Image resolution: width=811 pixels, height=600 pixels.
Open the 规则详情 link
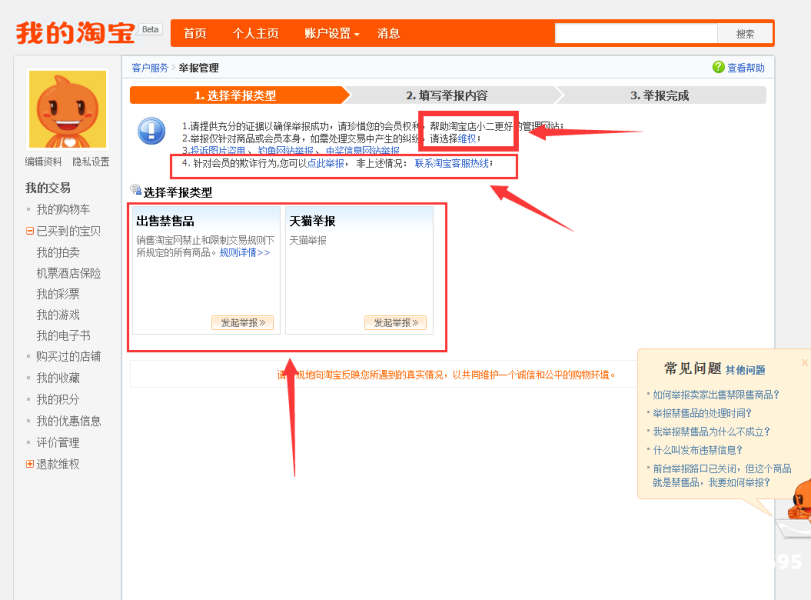click(245, 253)
